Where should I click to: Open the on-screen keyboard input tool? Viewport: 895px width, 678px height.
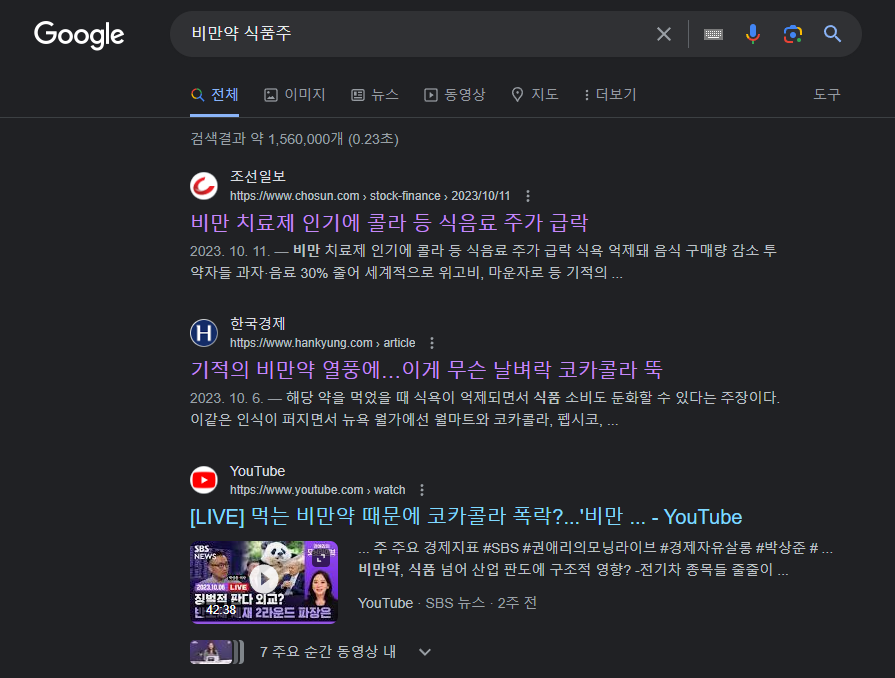point(713,34)
